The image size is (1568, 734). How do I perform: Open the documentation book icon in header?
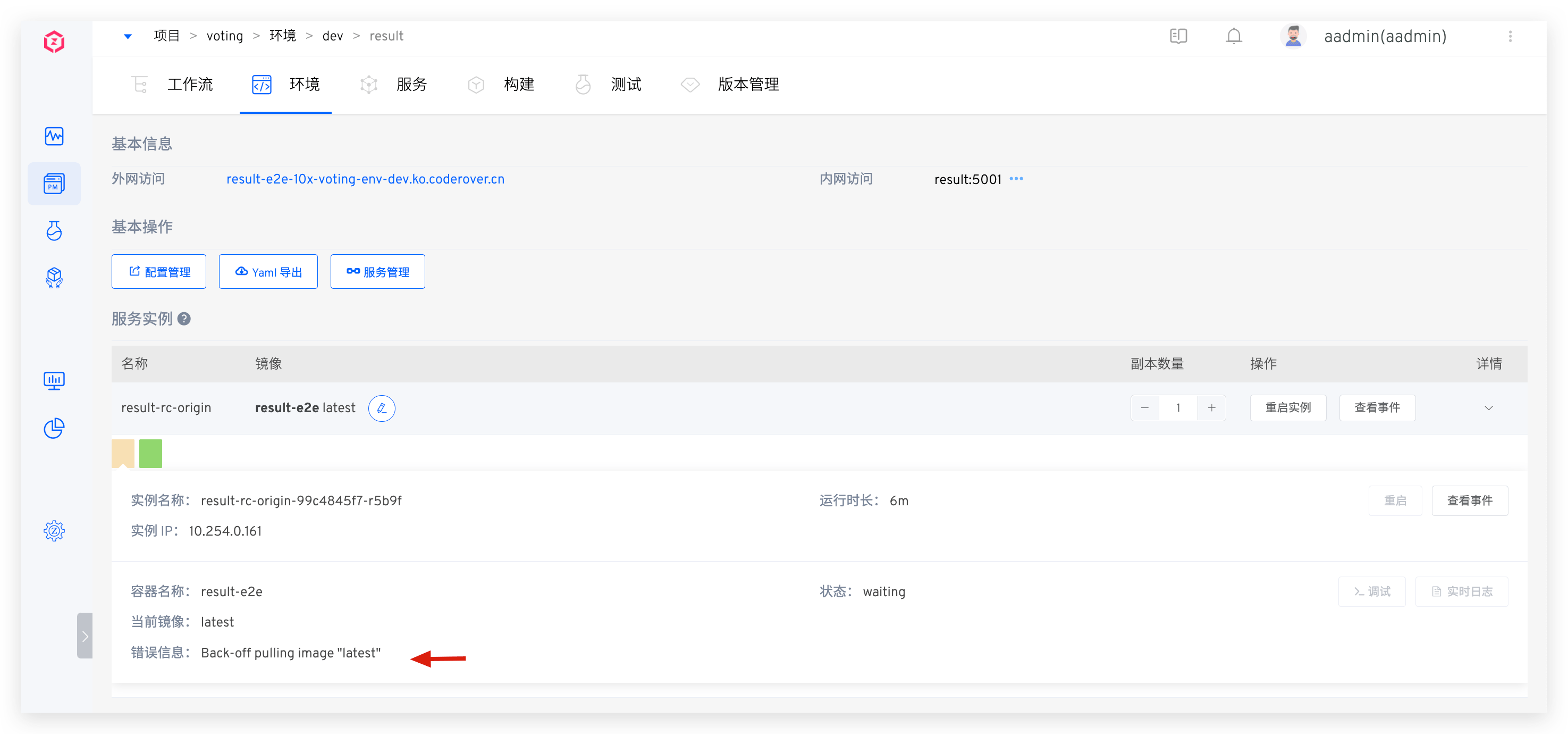[x=1178, y=36]
